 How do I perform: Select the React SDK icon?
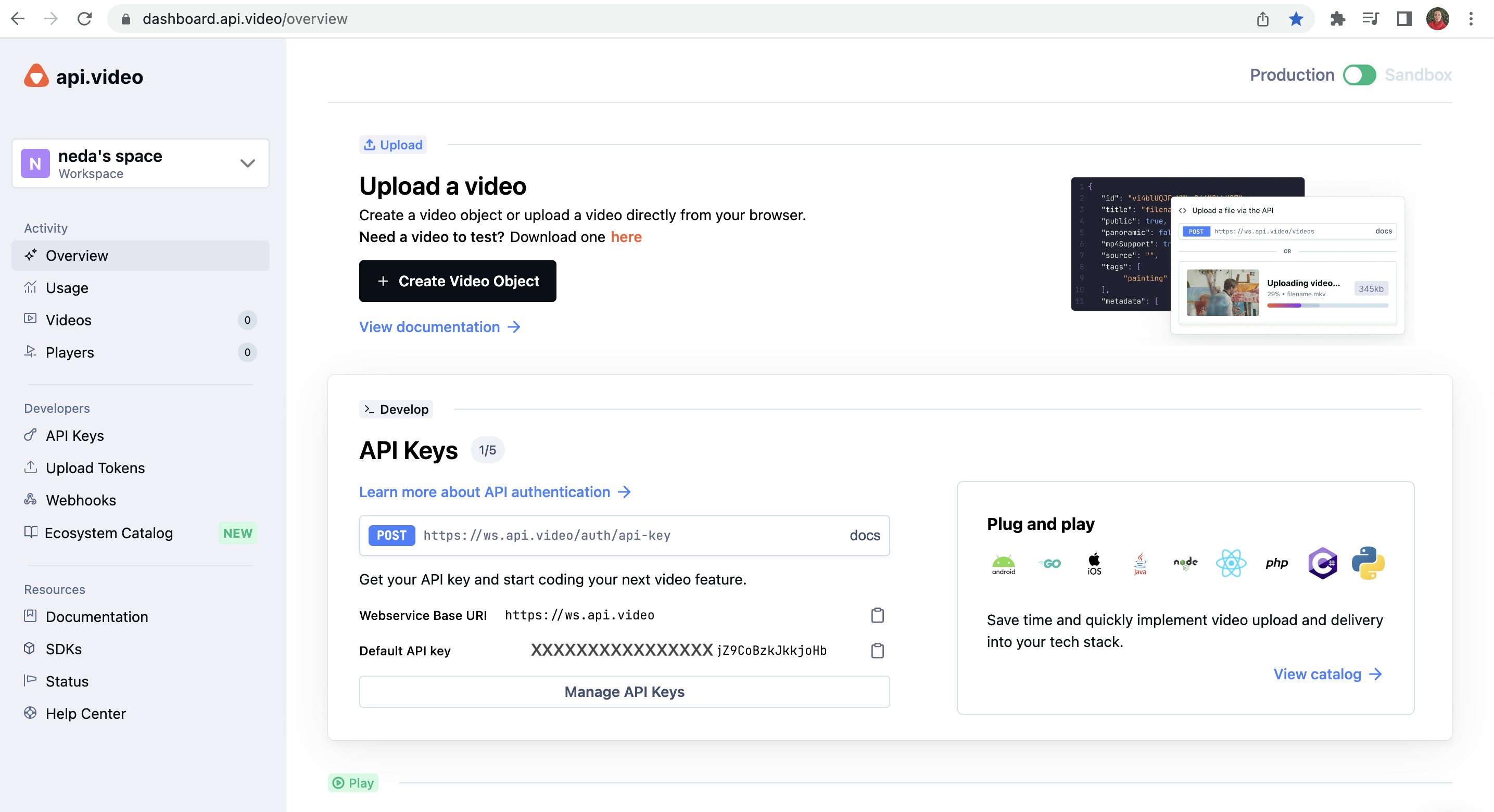(1231, 563)
